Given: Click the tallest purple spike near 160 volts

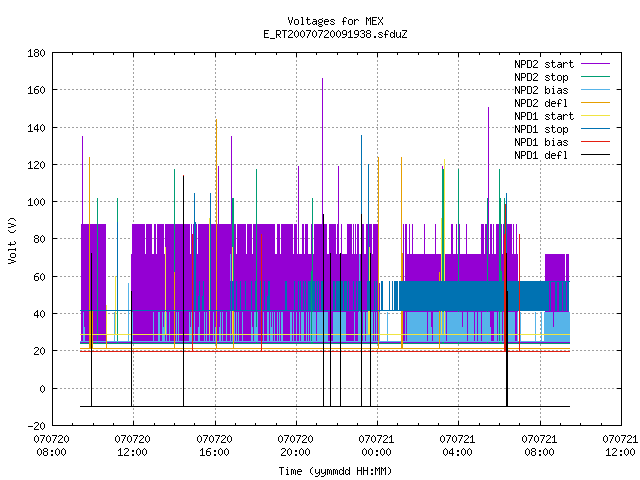Looking at the screenshot, I should tap(322, 82).
